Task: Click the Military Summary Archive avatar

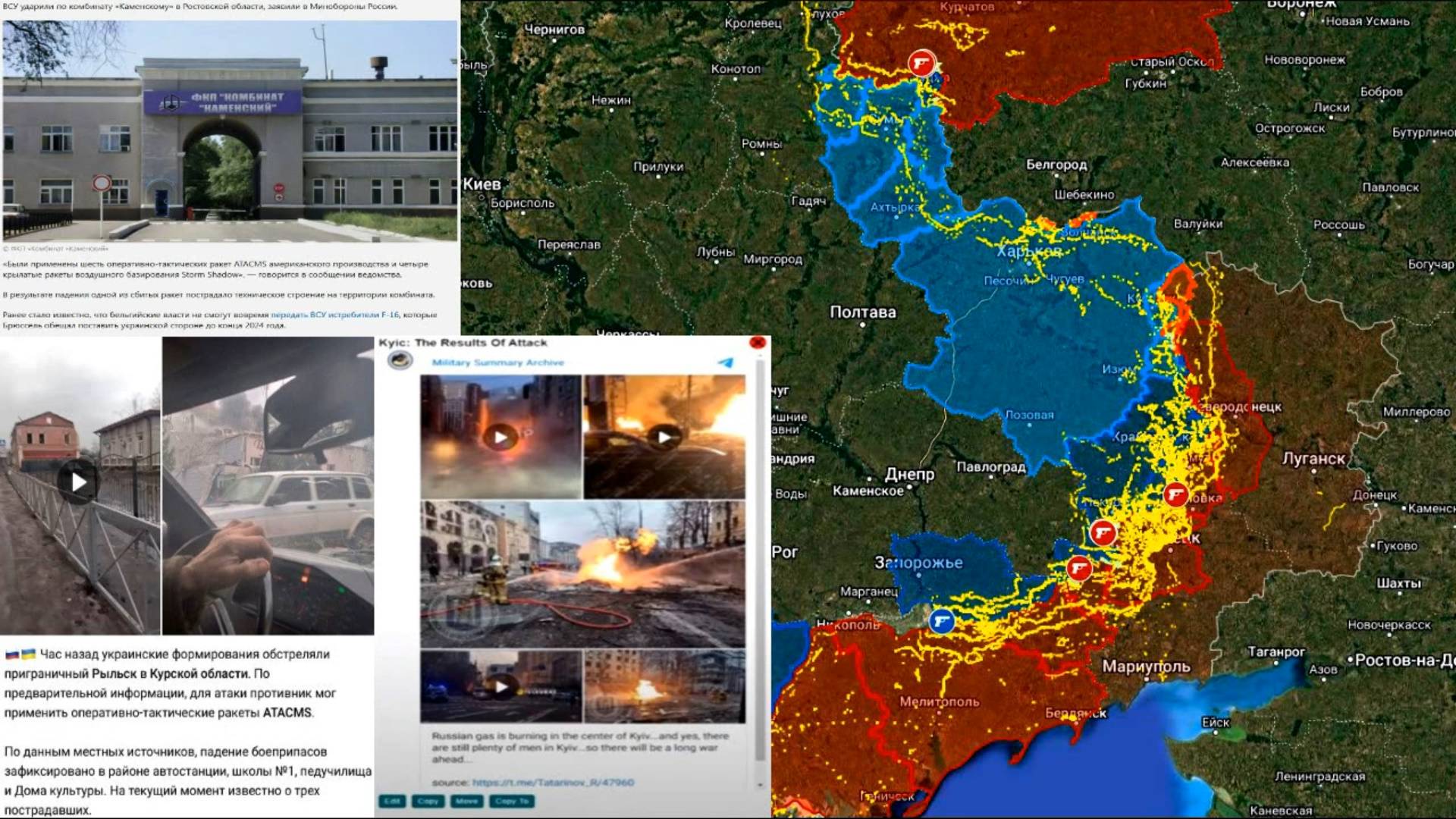Action: (400, 360)
